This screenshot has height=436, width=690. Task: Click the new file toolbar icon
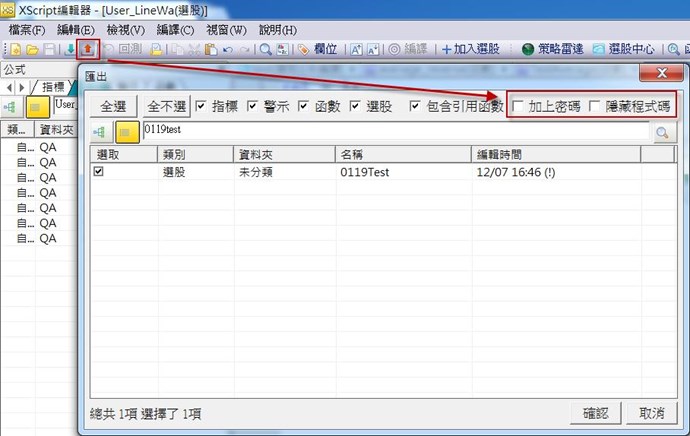17,48
